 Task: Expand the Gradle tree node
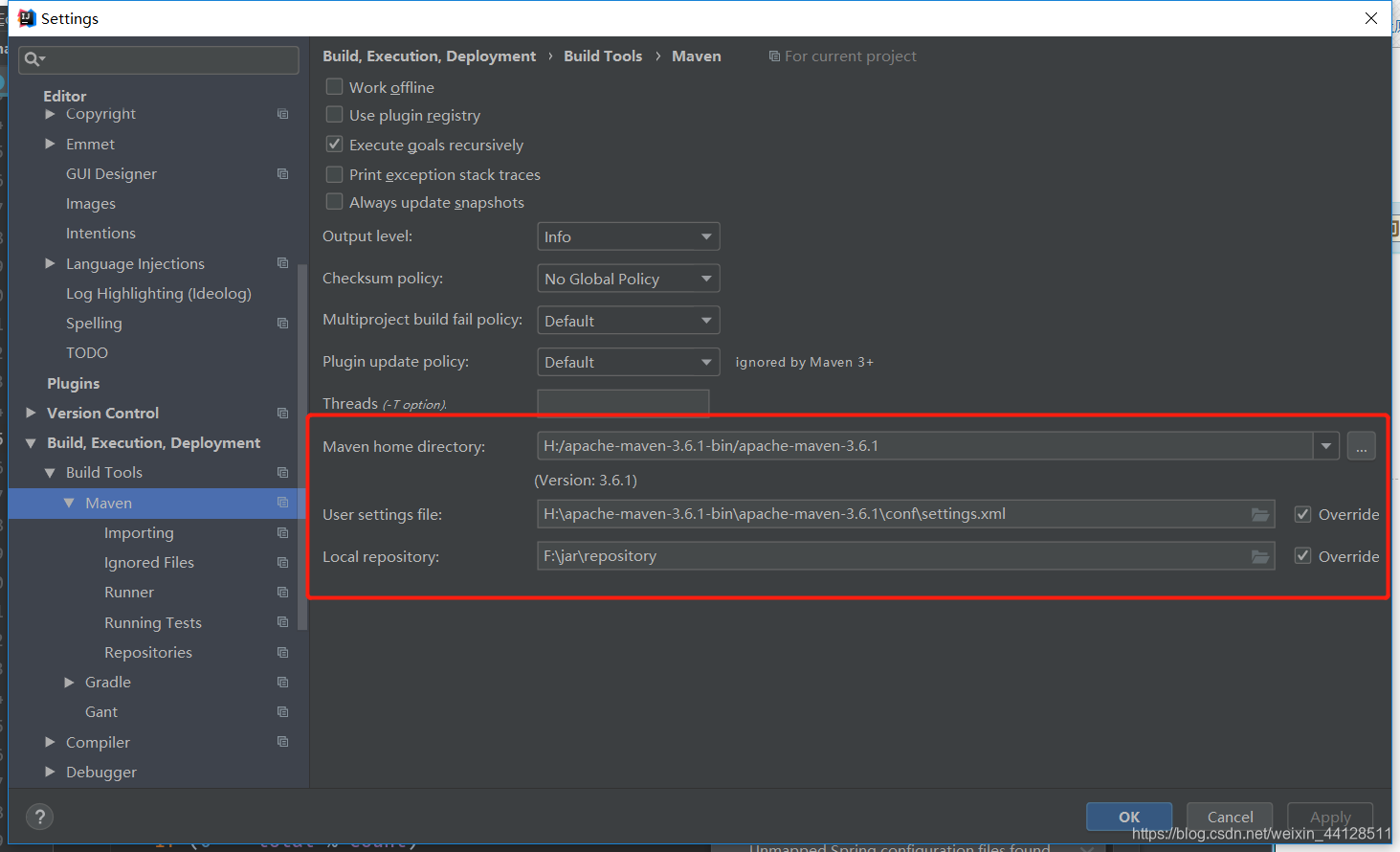pos(69,683)
